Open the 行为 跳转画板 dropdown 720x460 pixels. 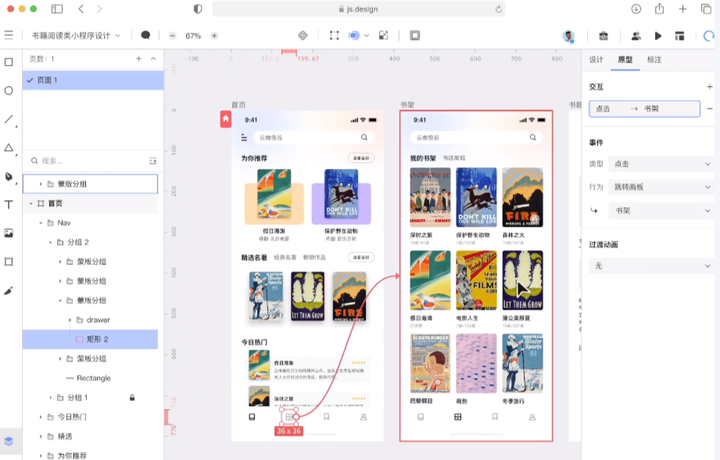(661, 187)
